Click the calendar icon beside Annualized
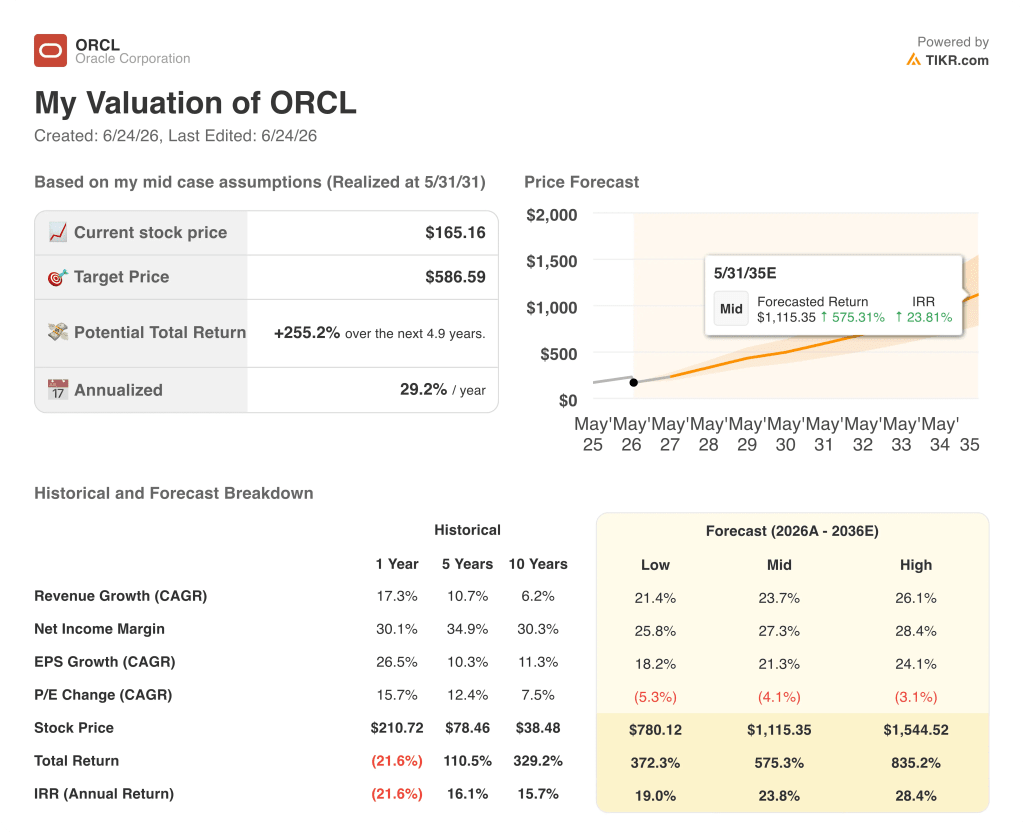Image resolution: width=1024 pixels, height=834 pixels. point(57,390)
